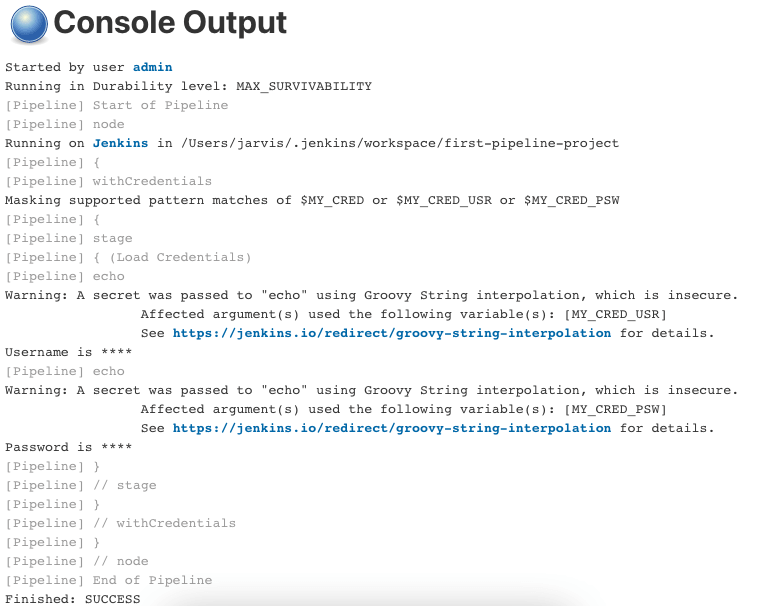Click the closing // withCredentials line

tap(121, 523)
